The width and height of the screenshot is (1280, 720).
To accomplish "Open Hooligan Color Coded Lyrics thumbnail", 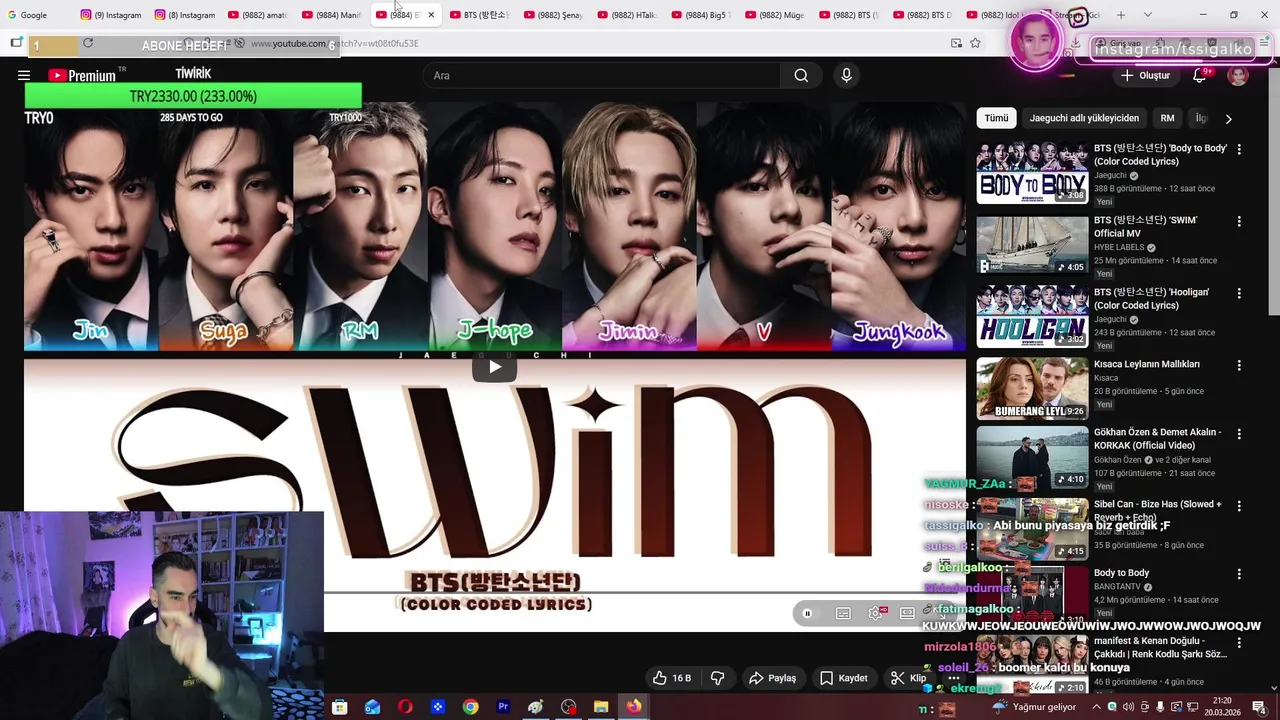I will click(1032, 316).
